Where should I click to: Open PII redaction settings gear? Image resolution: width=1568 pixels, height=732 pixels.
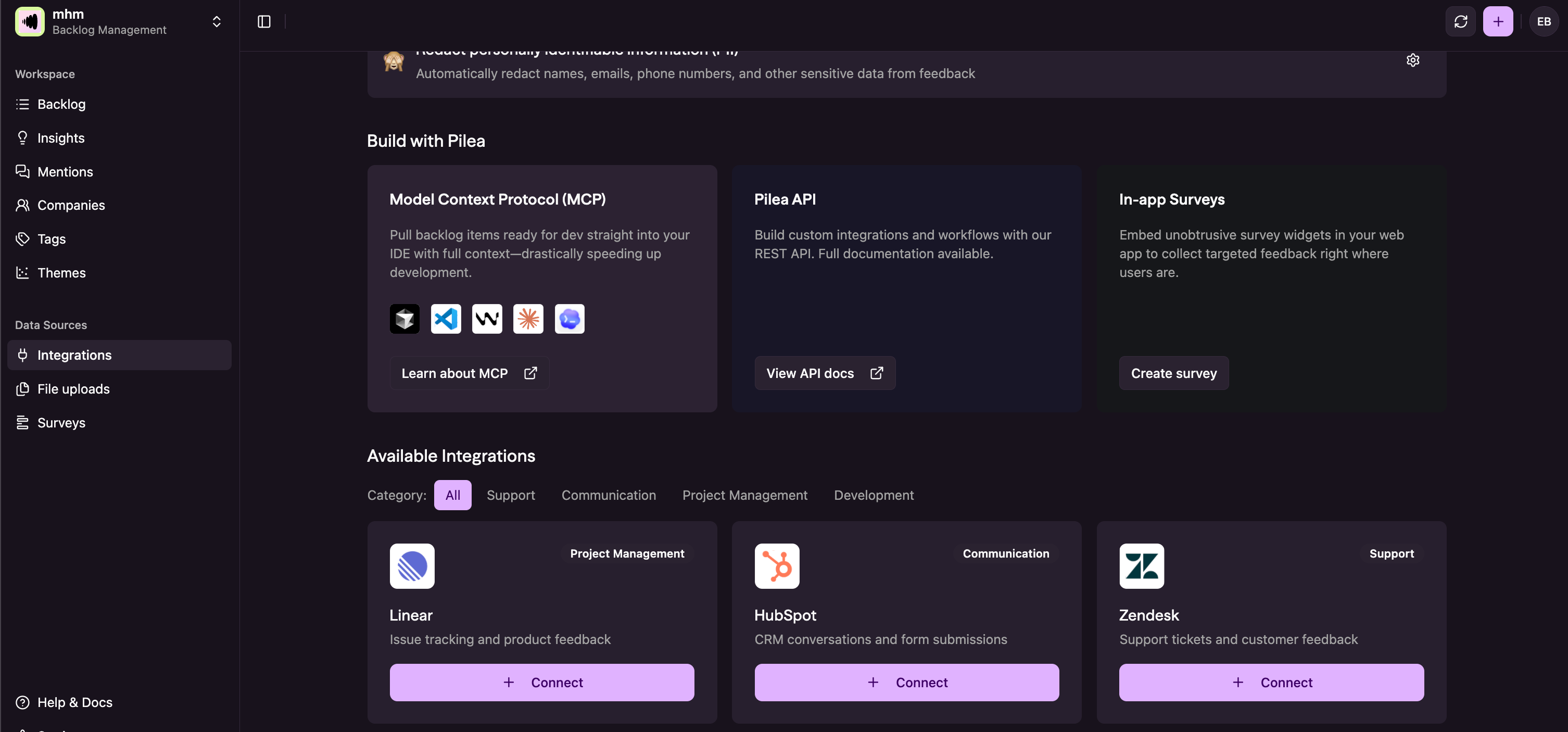(x=1413, y=60)
